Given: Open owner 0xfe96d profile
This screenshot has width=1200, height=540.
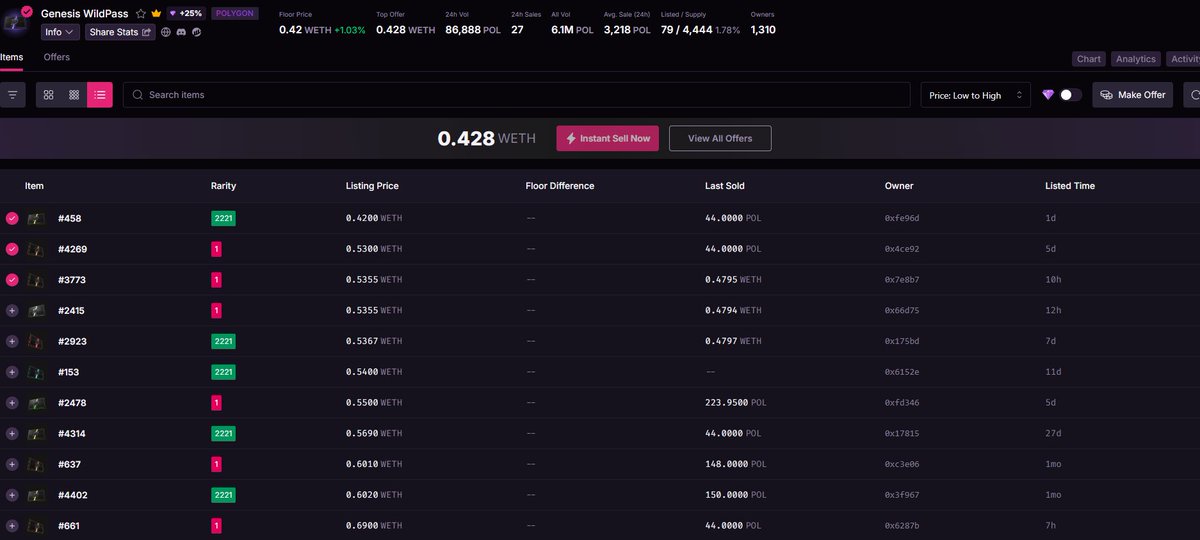Looking at the screenshot, I should (x=901, y=218).
